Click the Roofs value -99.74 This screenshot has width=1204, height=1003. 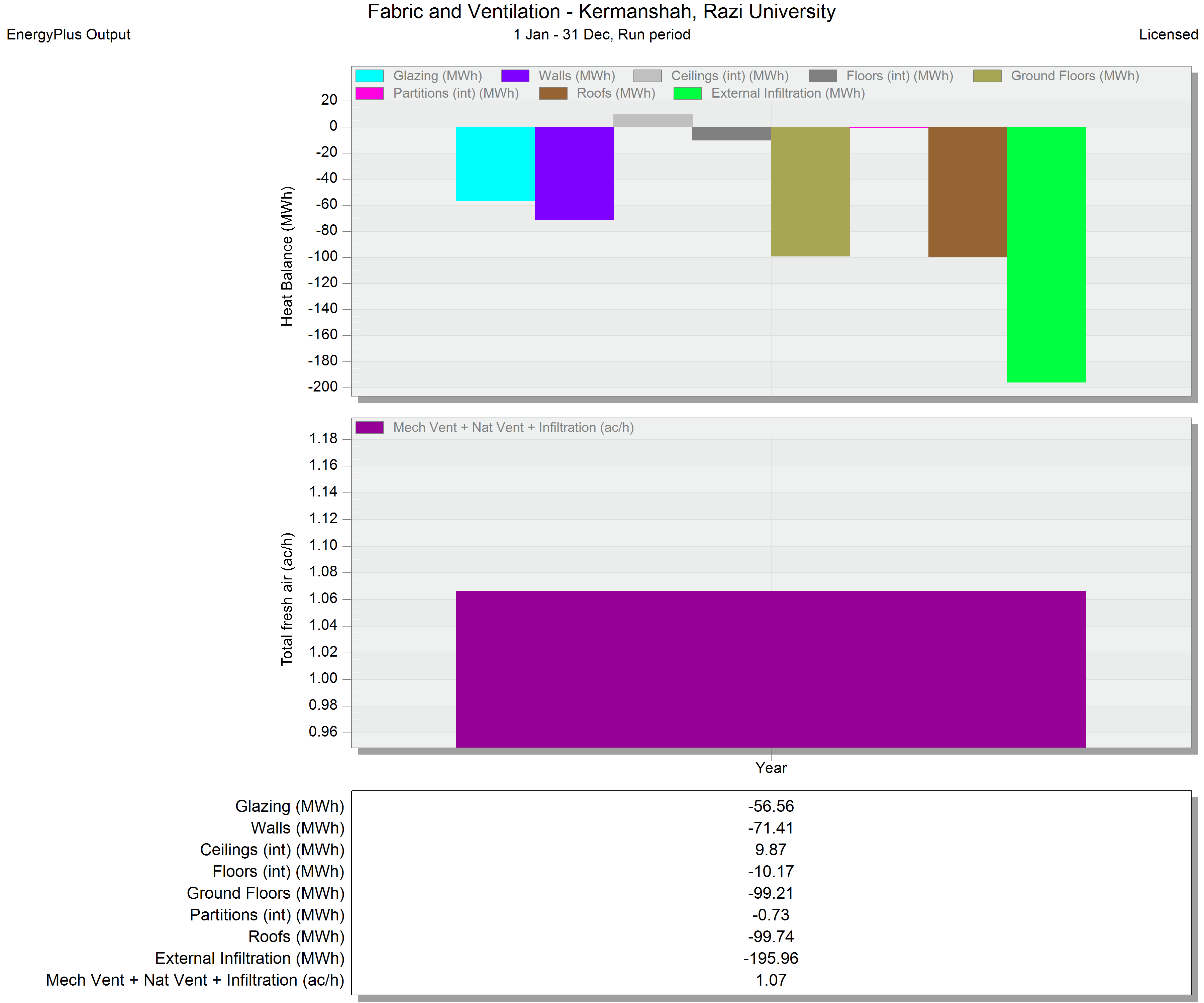[771, 937]
